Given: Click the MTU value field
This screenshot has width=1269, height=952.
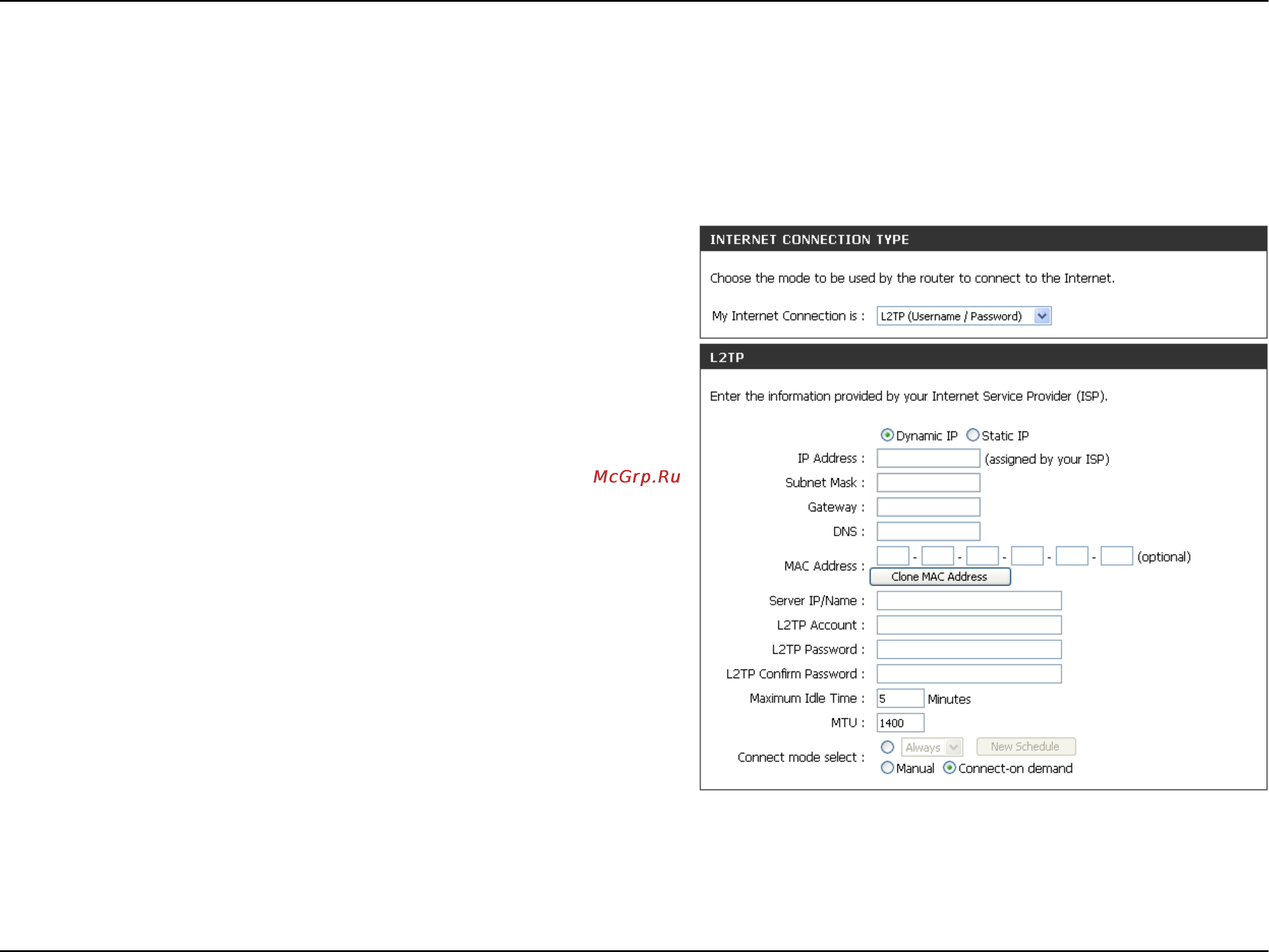Looking at the screenshot, I should (900, 723).
